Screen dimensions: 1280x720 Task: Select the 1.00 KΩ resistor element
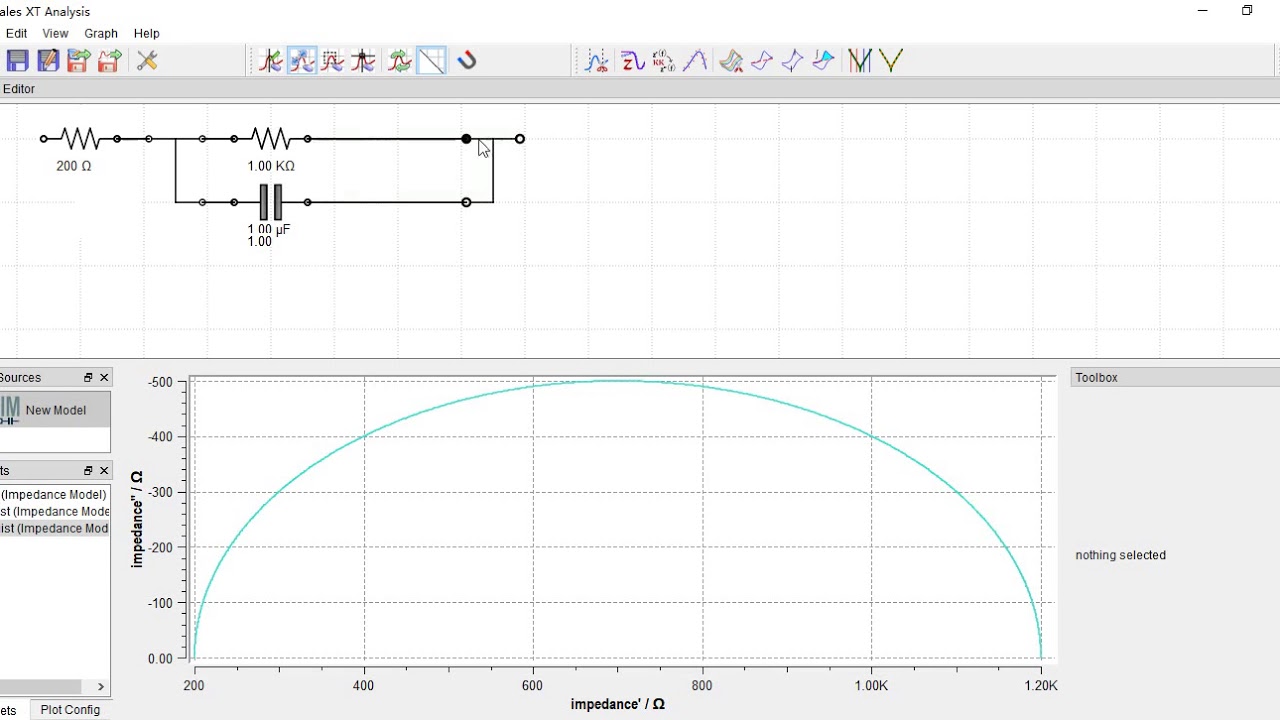[270, 139]
